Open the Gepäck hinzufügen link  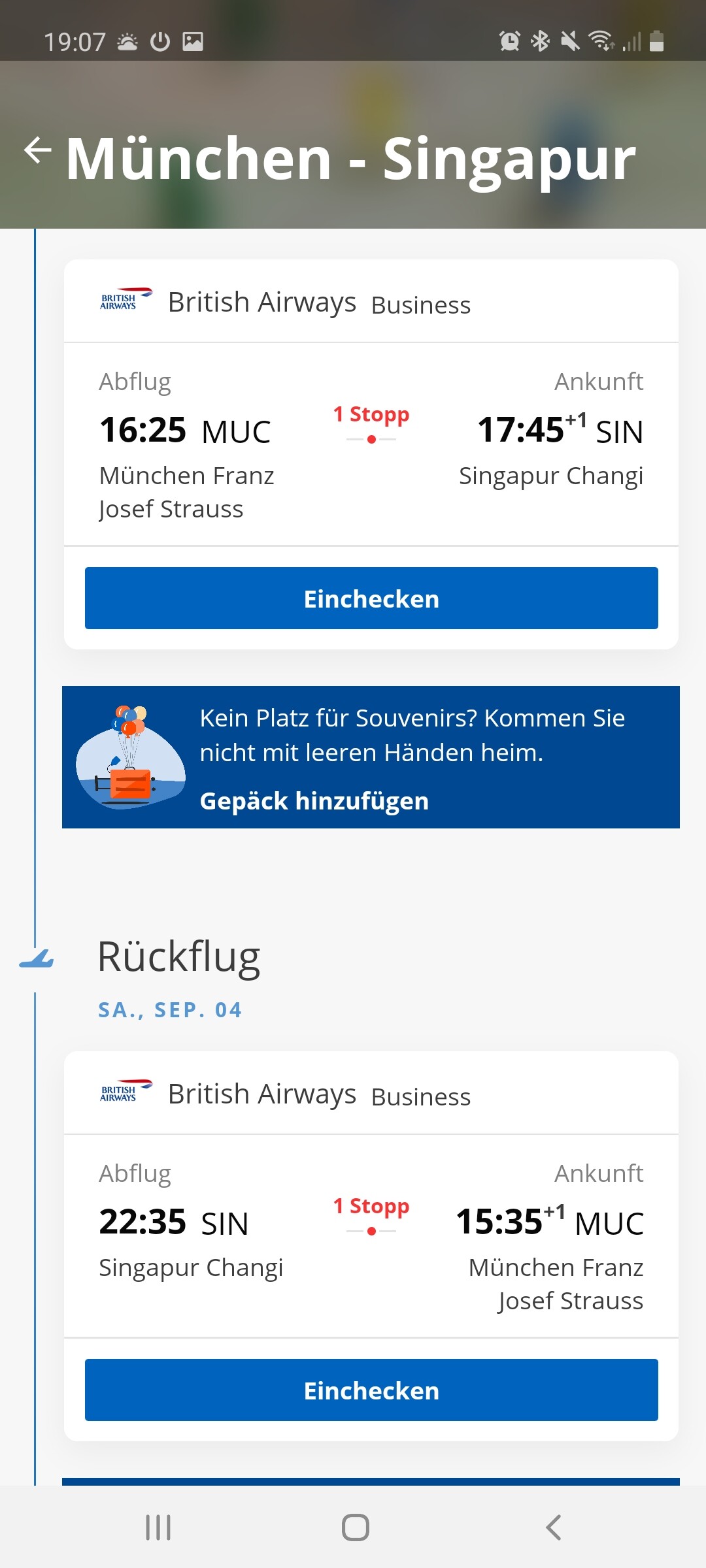point(314,801)
